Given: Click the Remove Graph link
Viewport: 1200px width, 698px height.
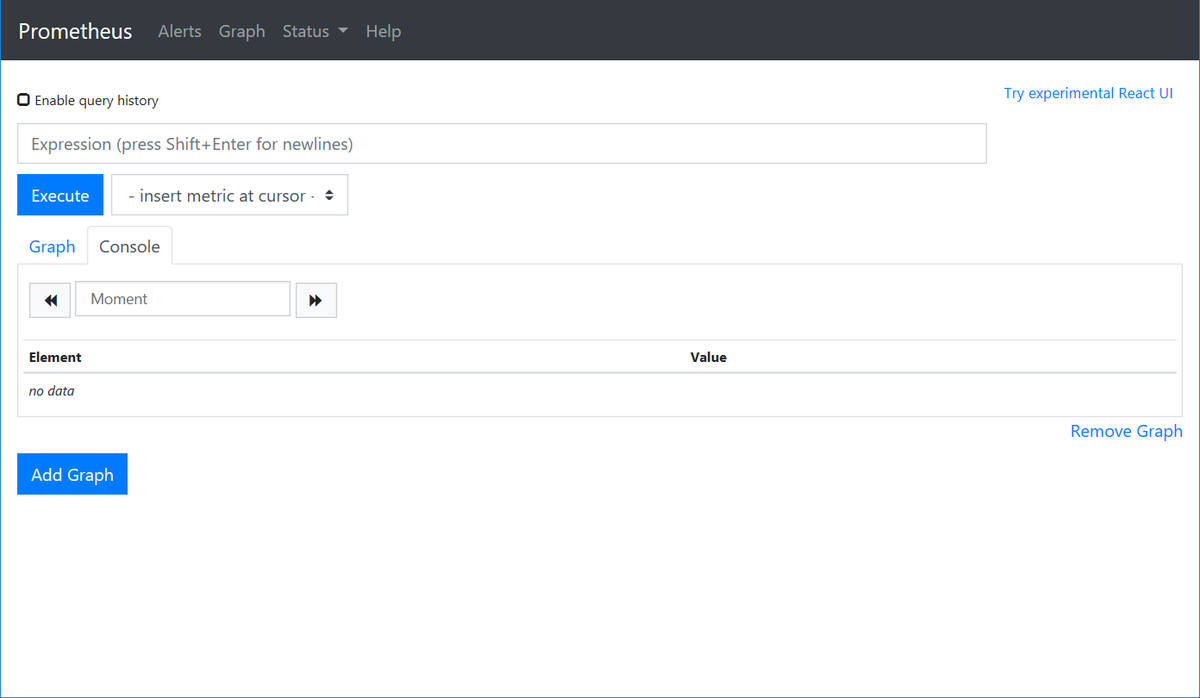Looking at the screenshot, I should (1126, 431).
